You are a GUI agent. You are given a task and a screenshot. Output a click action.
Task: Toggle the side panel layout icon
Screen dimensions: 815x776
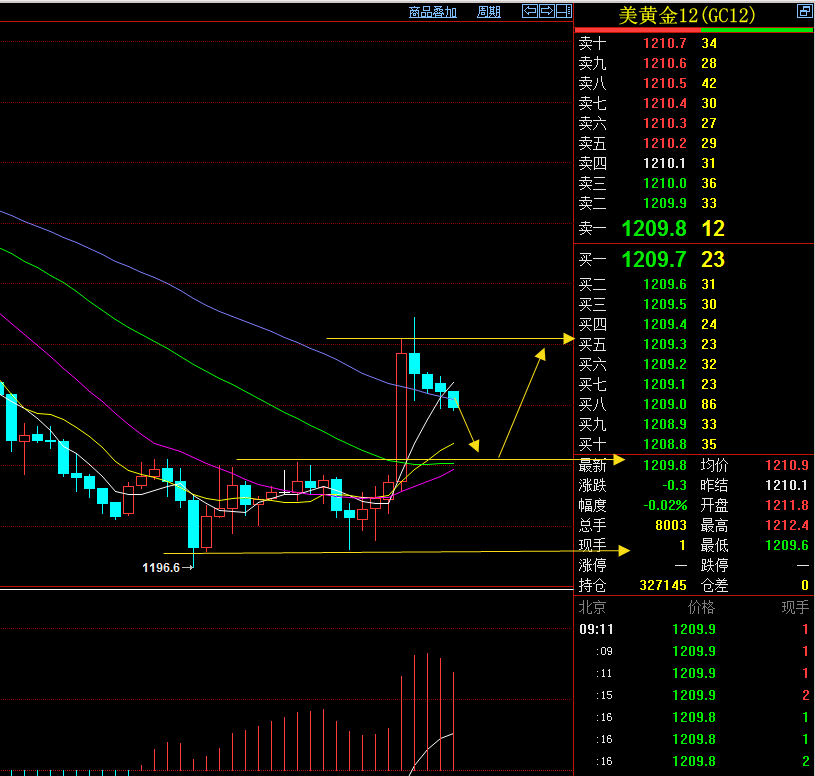pyautogui.click(x=563, y=11)
